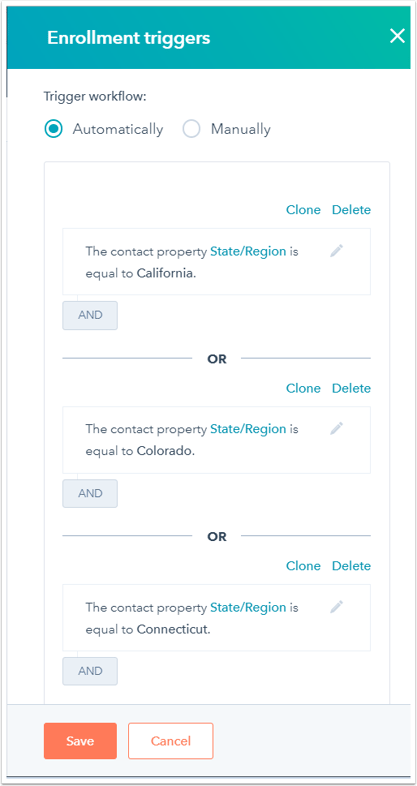Add AND condition below Connecticut filter
Viewport: 417px width, 786px height.
90,671
